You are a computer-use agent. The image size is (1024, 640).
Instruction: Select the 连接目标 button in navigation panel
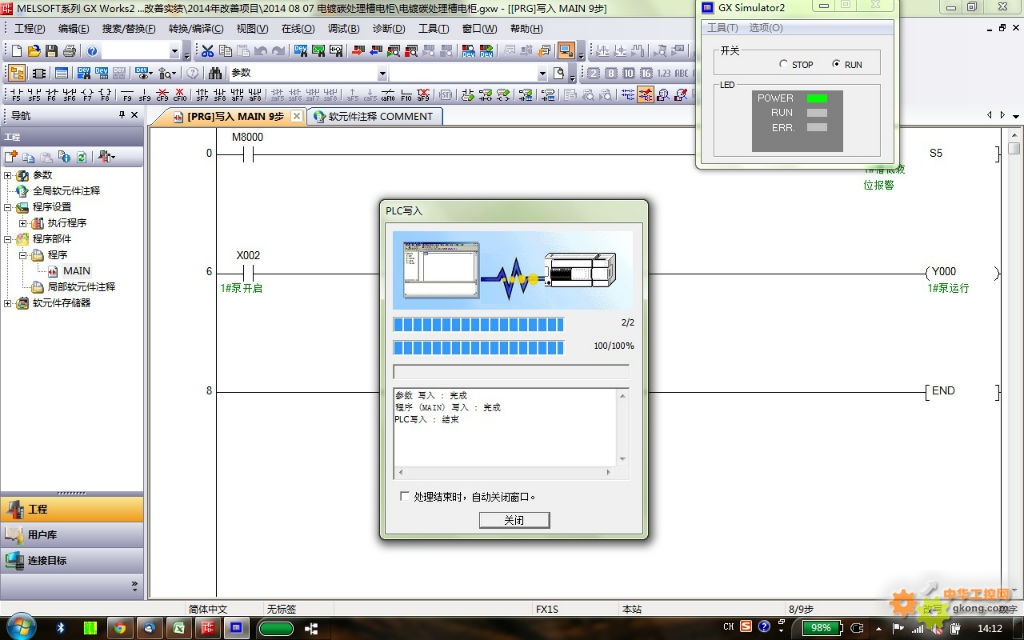[72, 560]
